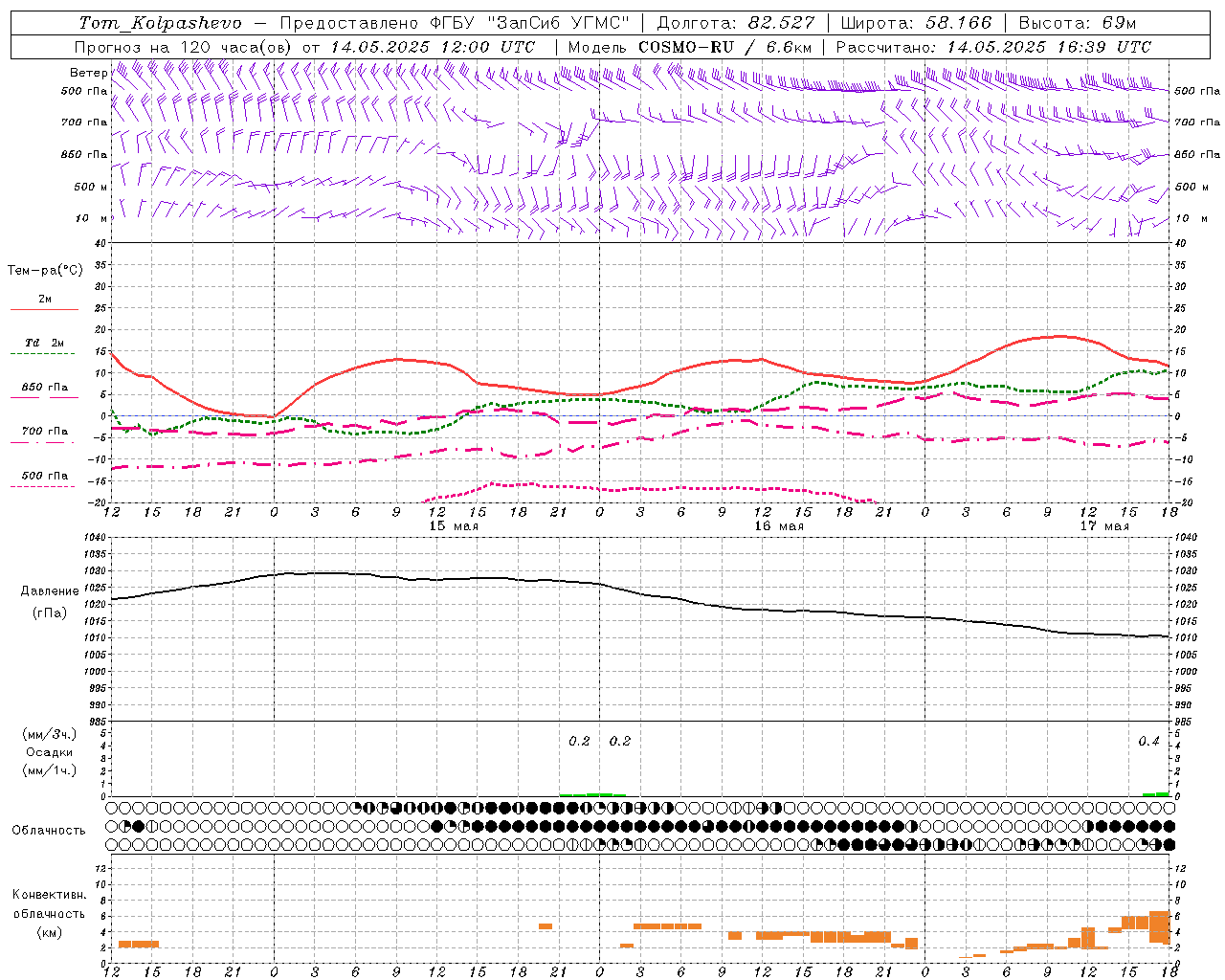The width and height of the screenshot is (1225, 980).
Task: Click the 15 мая date label
Action: [x=454, y=526]
